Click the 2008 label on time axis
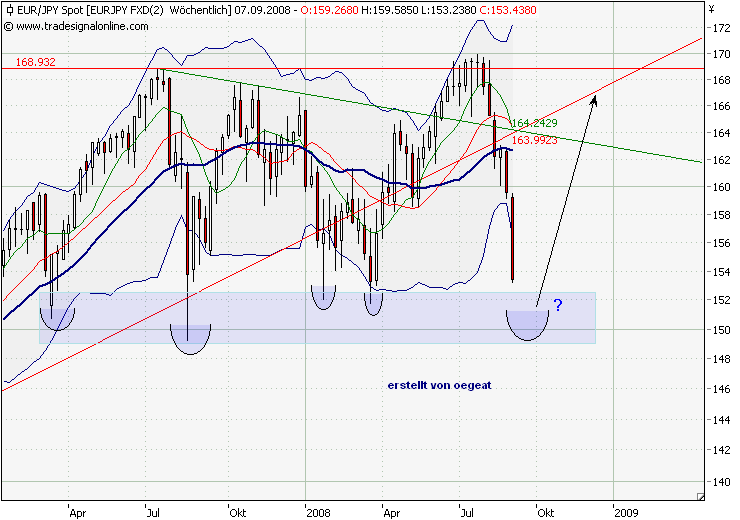The image size is (740, 520). pyautogui.click(x=319, y=512)
